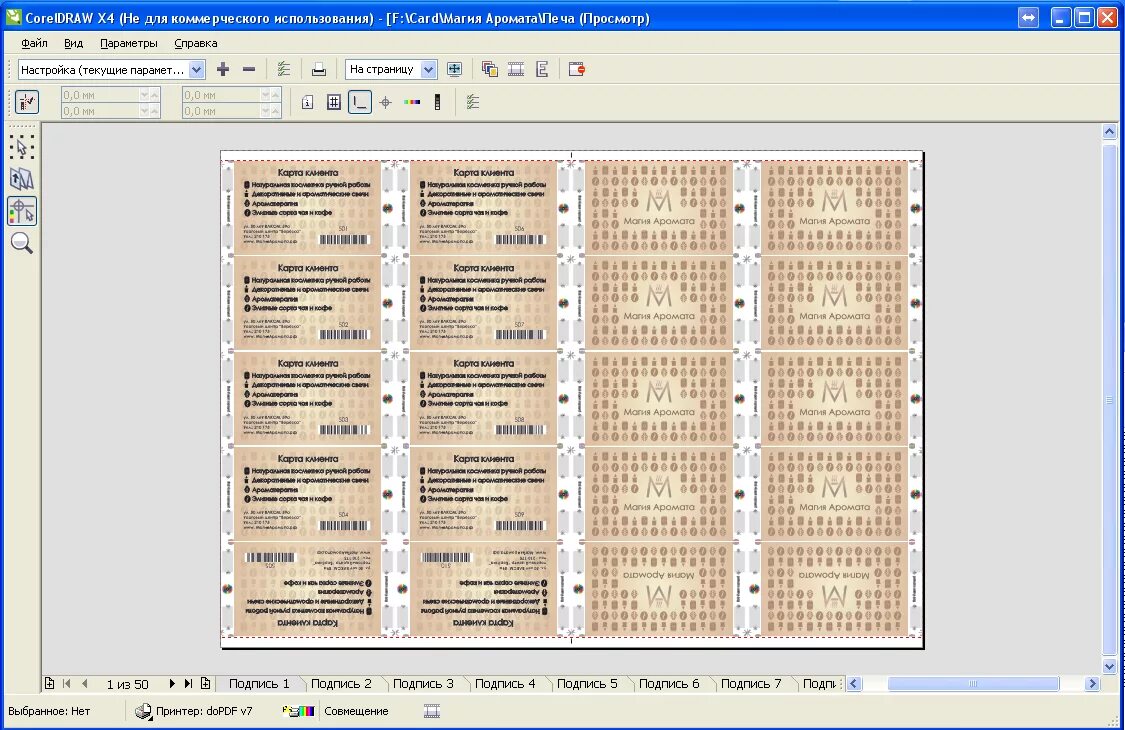Click the printer Print icon

click(x=319, y=69)
